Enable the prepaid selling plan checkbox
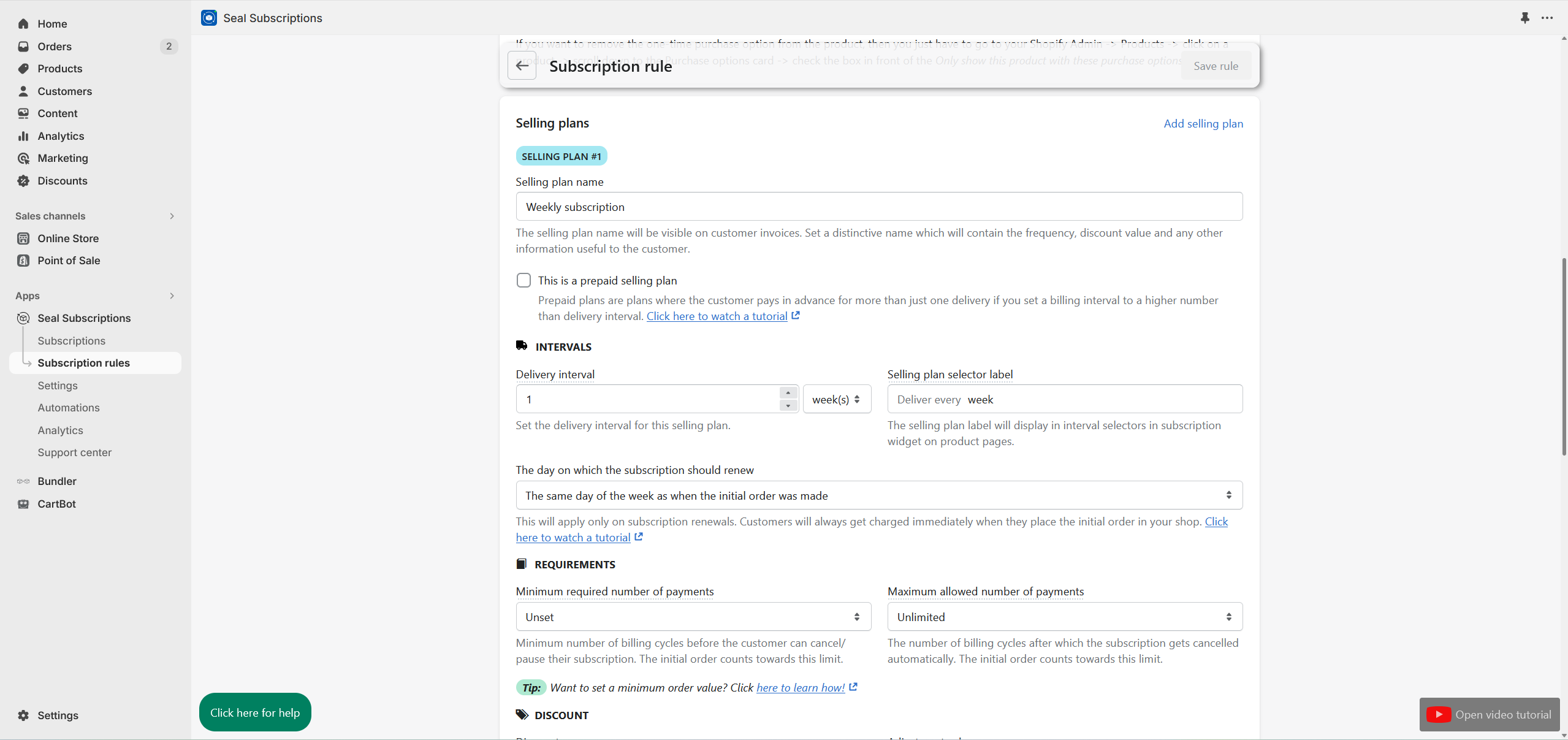The height and width of the screenshot is (740, 1568). 524,280
